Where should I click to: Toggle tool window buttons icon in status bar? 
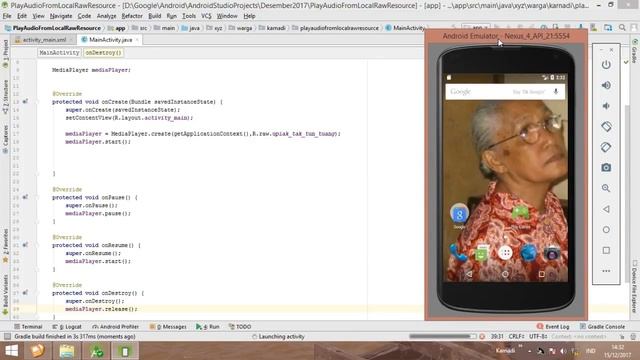coord(7,336)
